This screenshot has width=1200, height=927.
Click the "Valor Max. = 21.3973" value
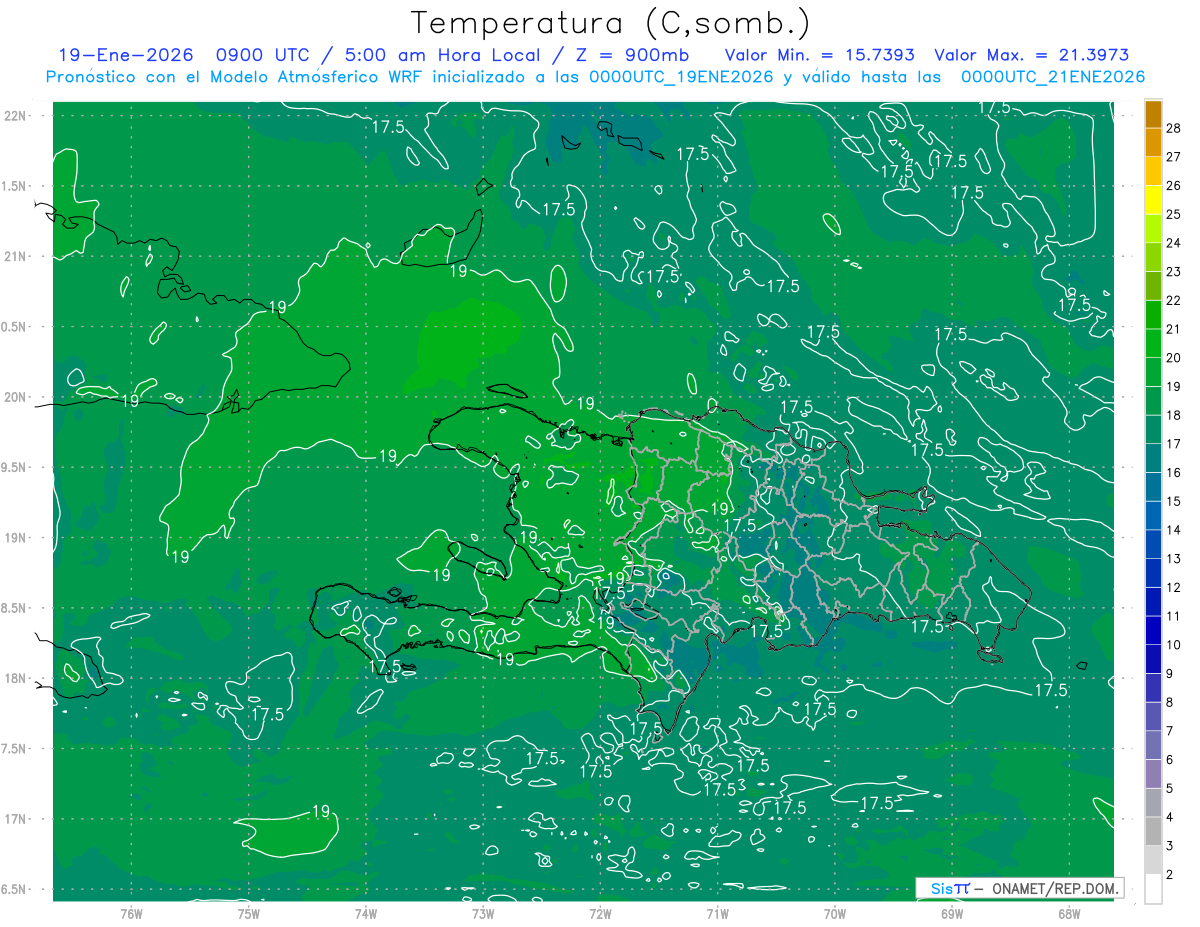coord(1031,56)
